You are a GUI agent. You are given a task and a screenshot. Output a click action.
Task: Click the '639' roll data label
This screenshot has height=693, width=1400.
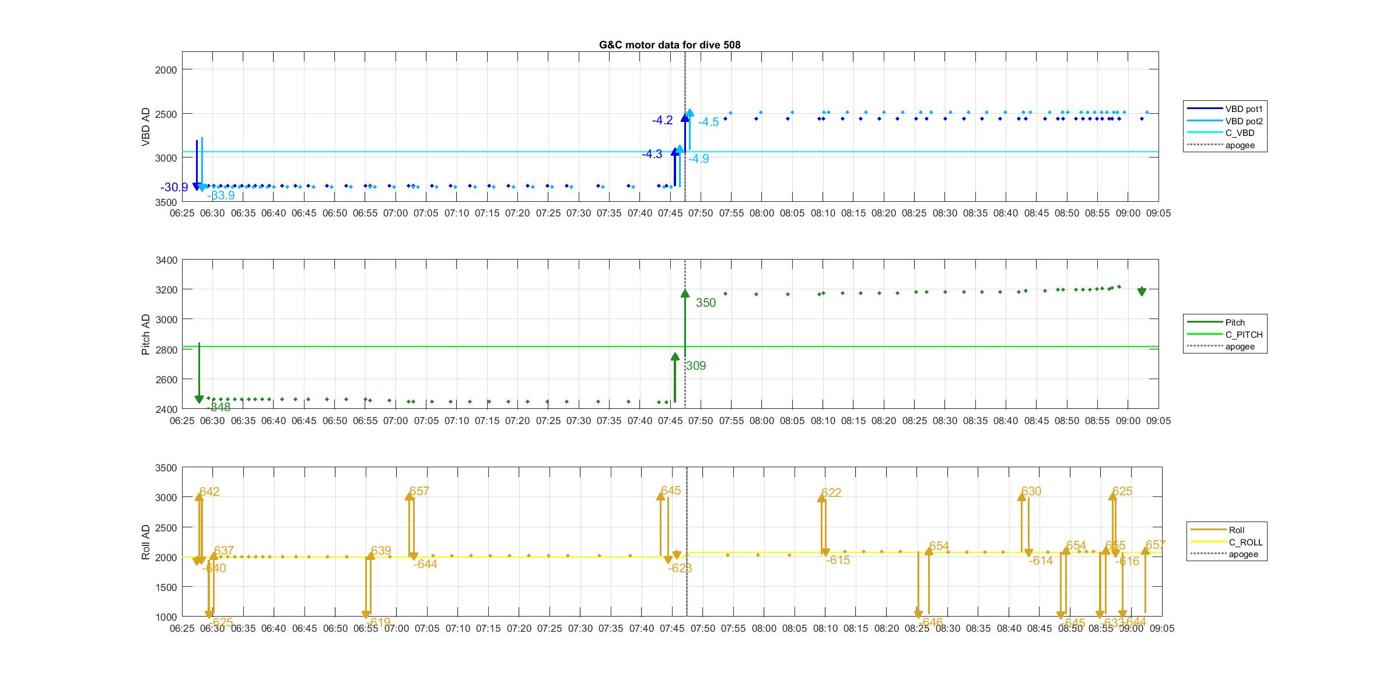pos(381,551)
